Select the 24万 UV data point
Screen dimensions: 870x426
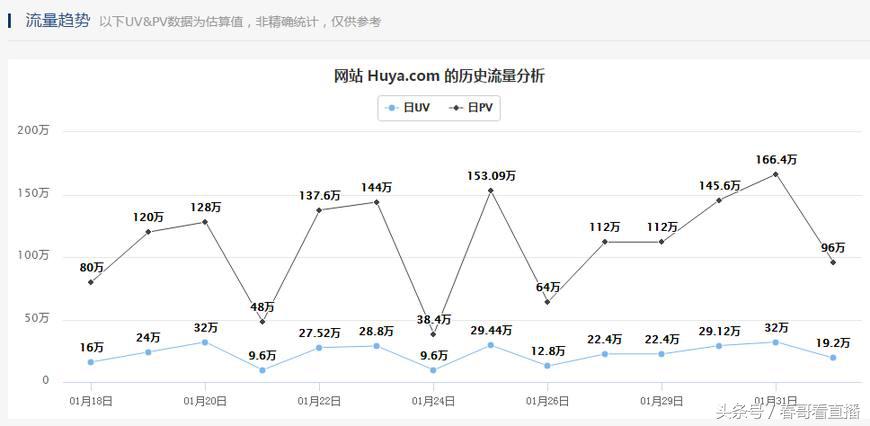pyautogui.click(x=148, y=352)
